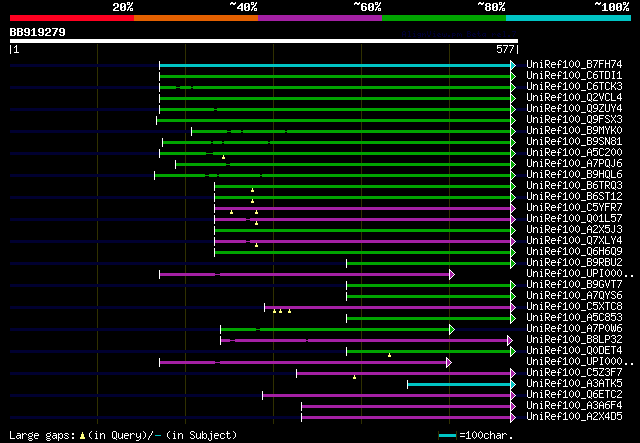Select the white BB919279 query sequence bar

point(264,41)
